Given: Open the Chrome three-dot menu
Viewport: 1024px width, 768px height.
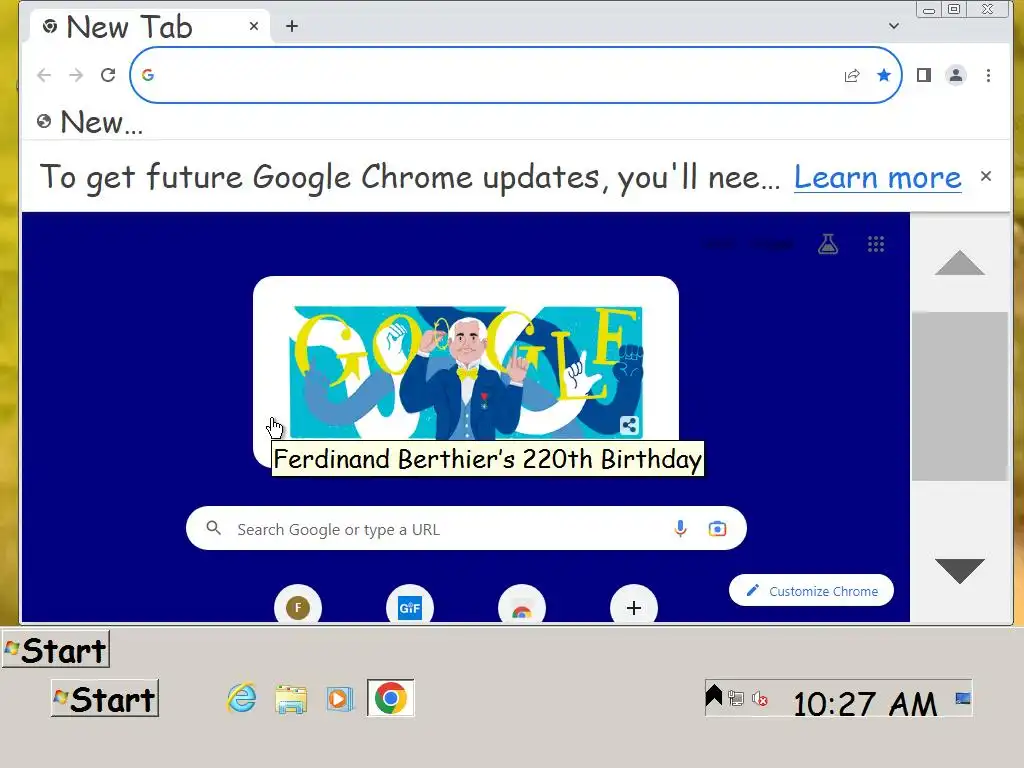Looking at the screenshot, I should click(988, 75).
